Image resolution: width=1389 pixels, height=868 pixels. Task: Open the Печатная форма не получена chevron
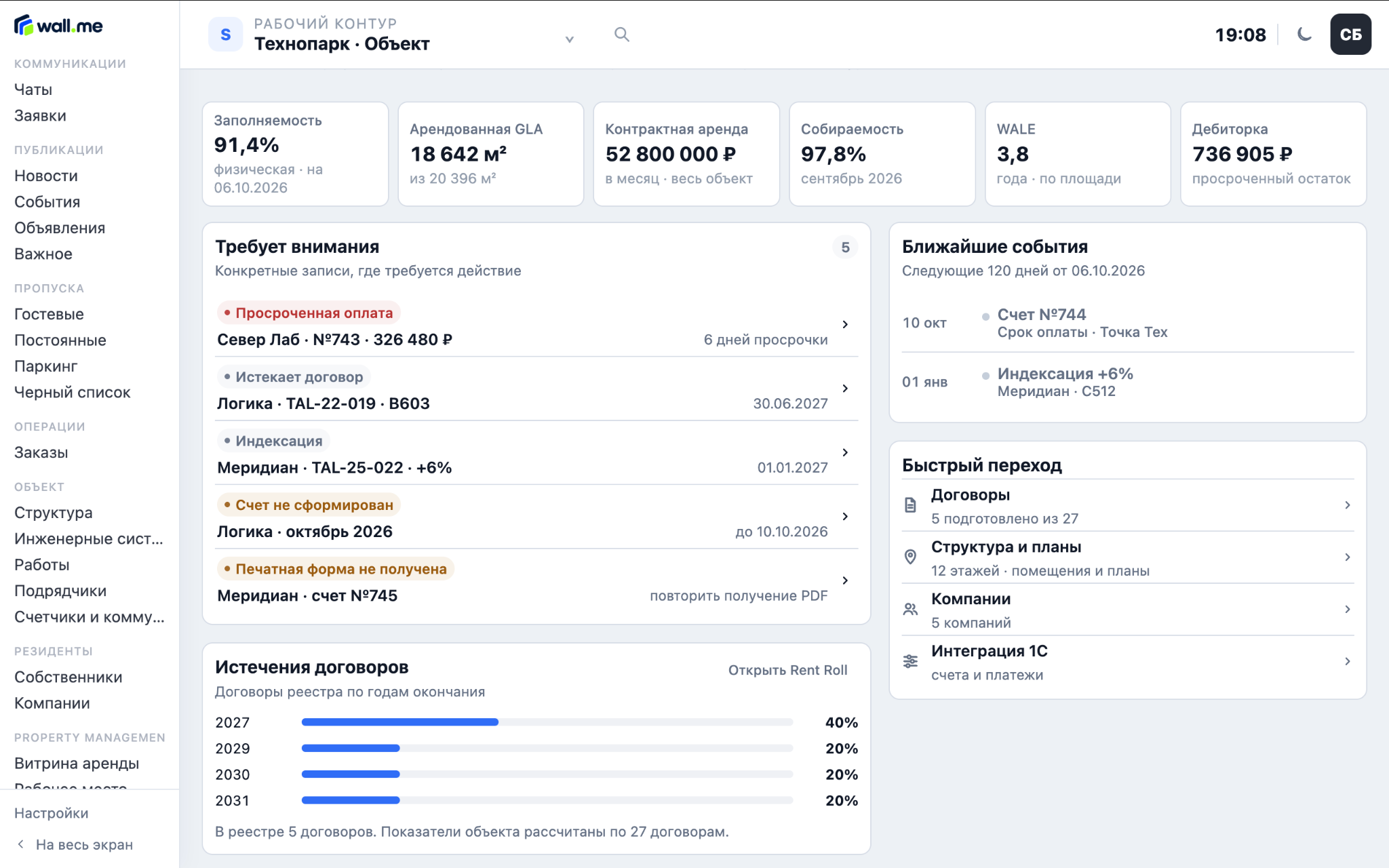(845, 580)
